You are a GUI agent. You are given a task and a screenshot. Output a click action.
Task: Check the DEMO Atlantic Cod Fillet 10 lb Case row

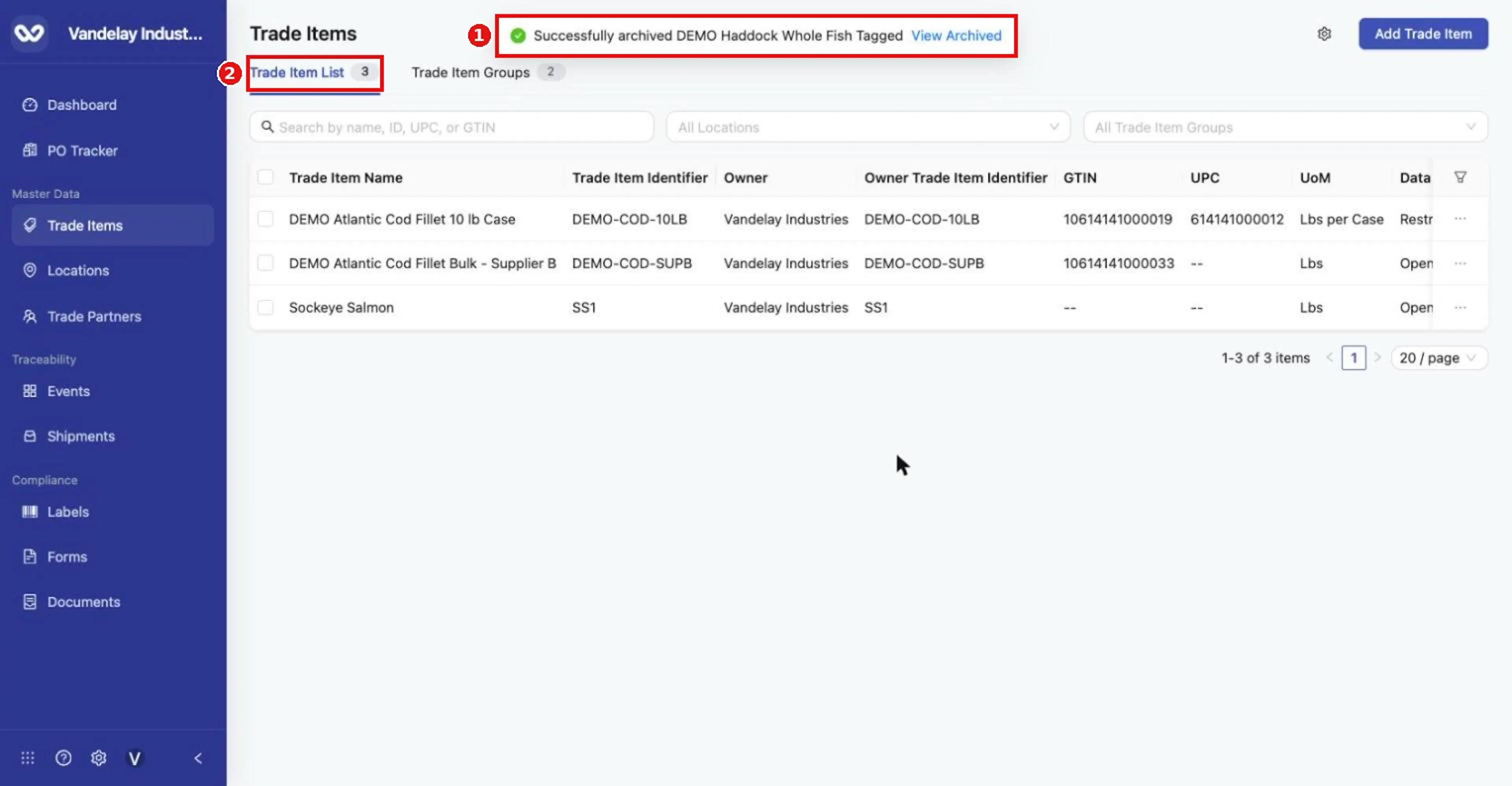265,219
